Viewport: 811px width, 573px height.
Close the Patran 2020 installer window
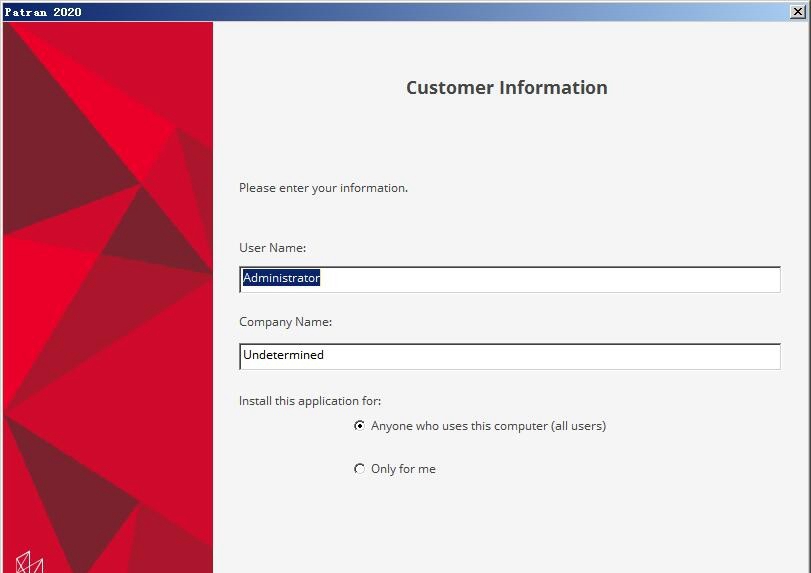pyautogui.click(x=798, y=11)
